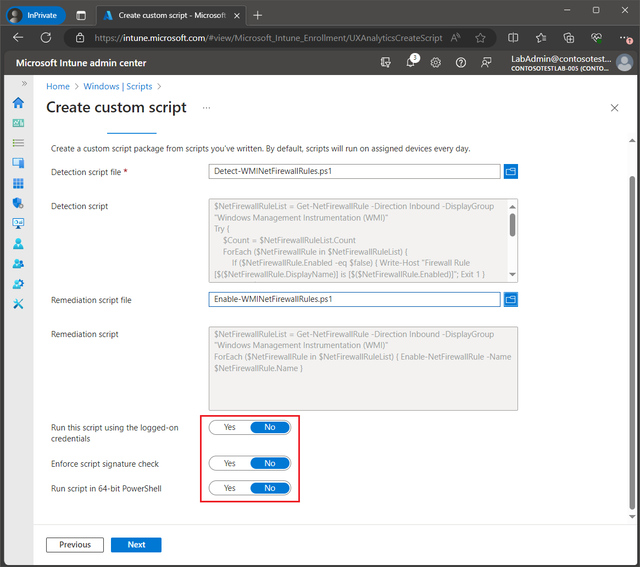The width and height of the screenshot is (640, 567).
Task: Set logged-on credentials option to No
Action: click(x=270, y=427)
